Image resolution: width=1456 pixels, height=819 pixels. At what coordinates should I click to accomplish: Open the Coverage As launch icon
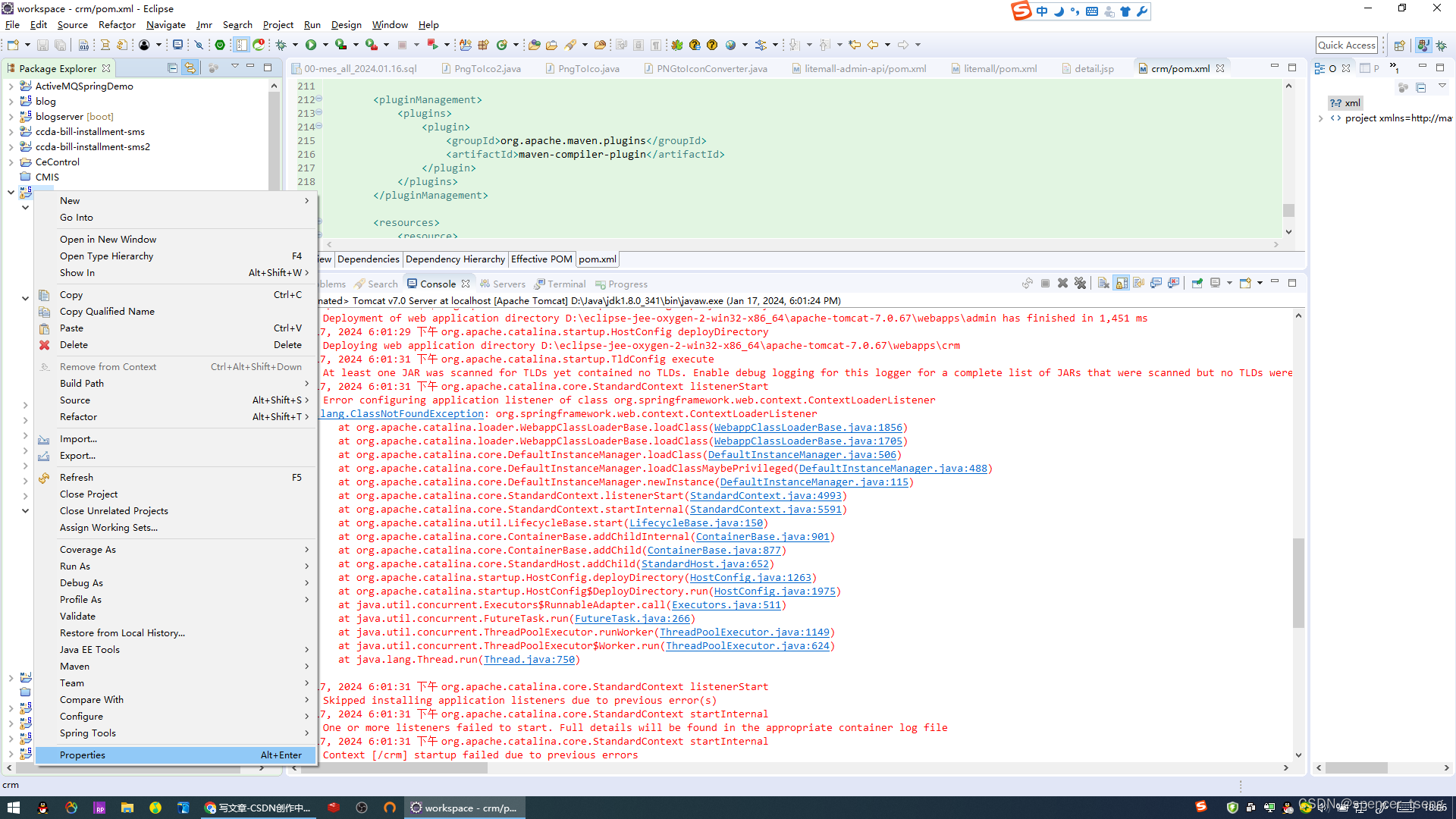340,44
